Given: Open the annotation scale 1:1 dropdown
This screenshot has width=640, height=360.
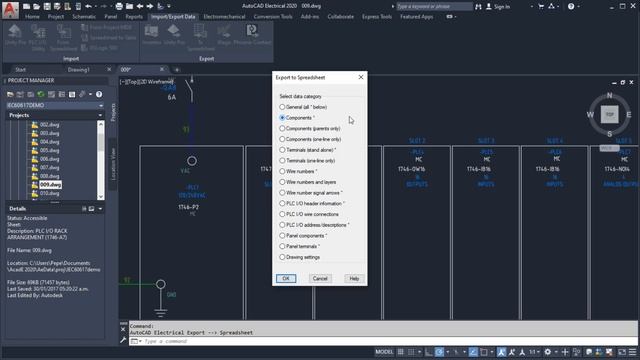Looking at the screenshot, I should click(x=534, y=352).
